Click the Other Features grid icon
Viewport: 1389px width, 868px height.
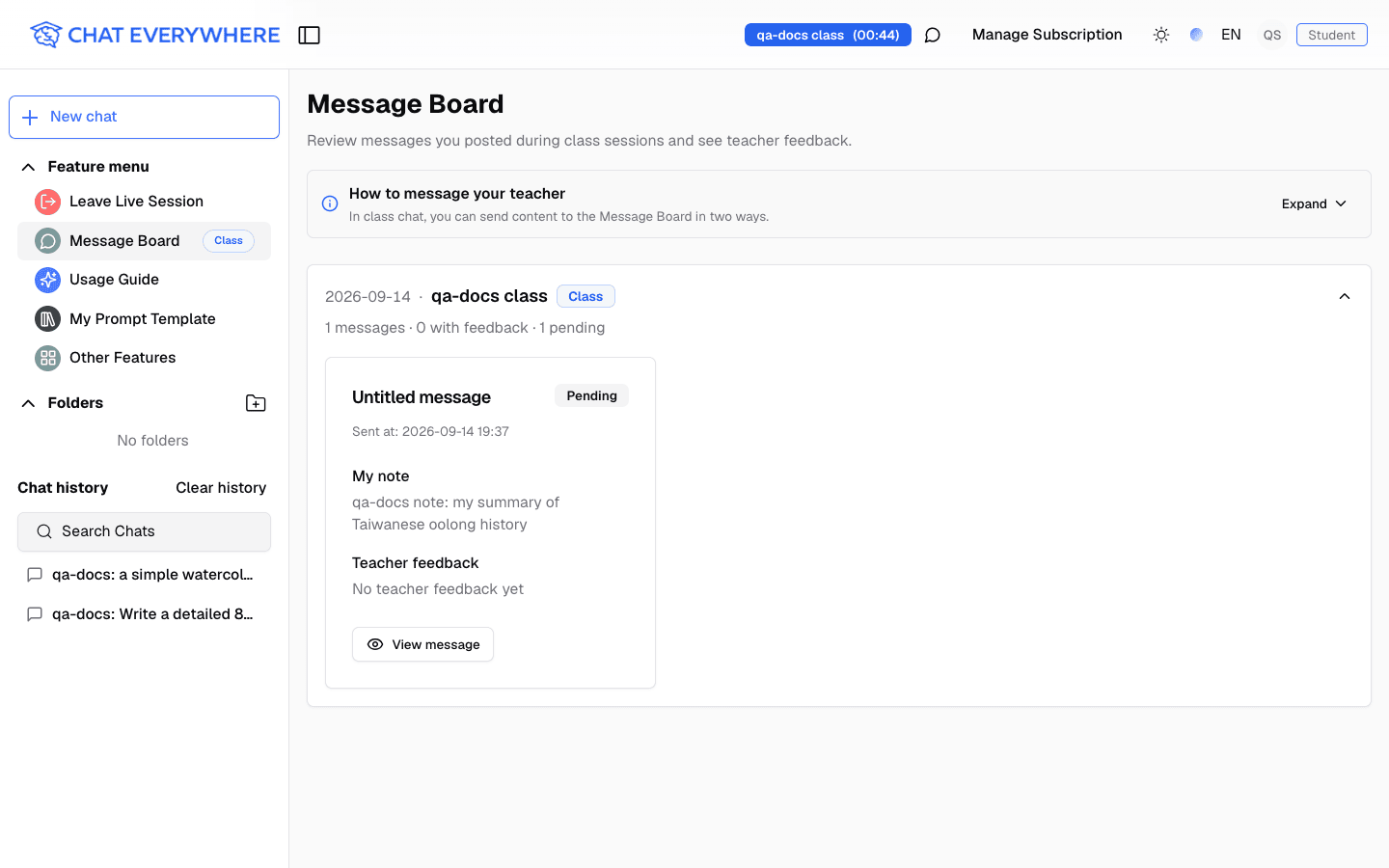coord(47,358)
